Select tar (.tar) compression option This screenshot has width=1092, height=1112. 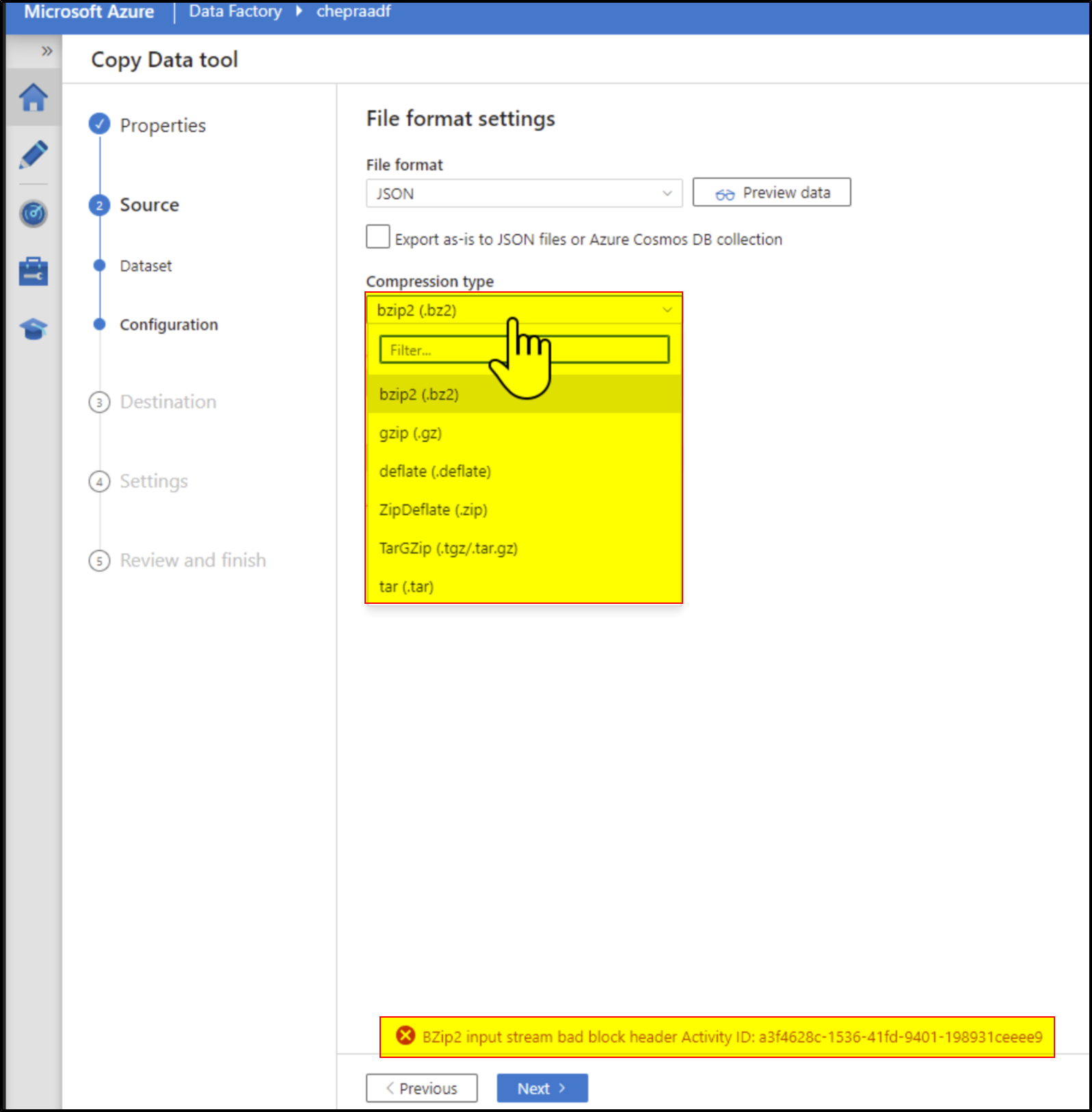point(524,586)
